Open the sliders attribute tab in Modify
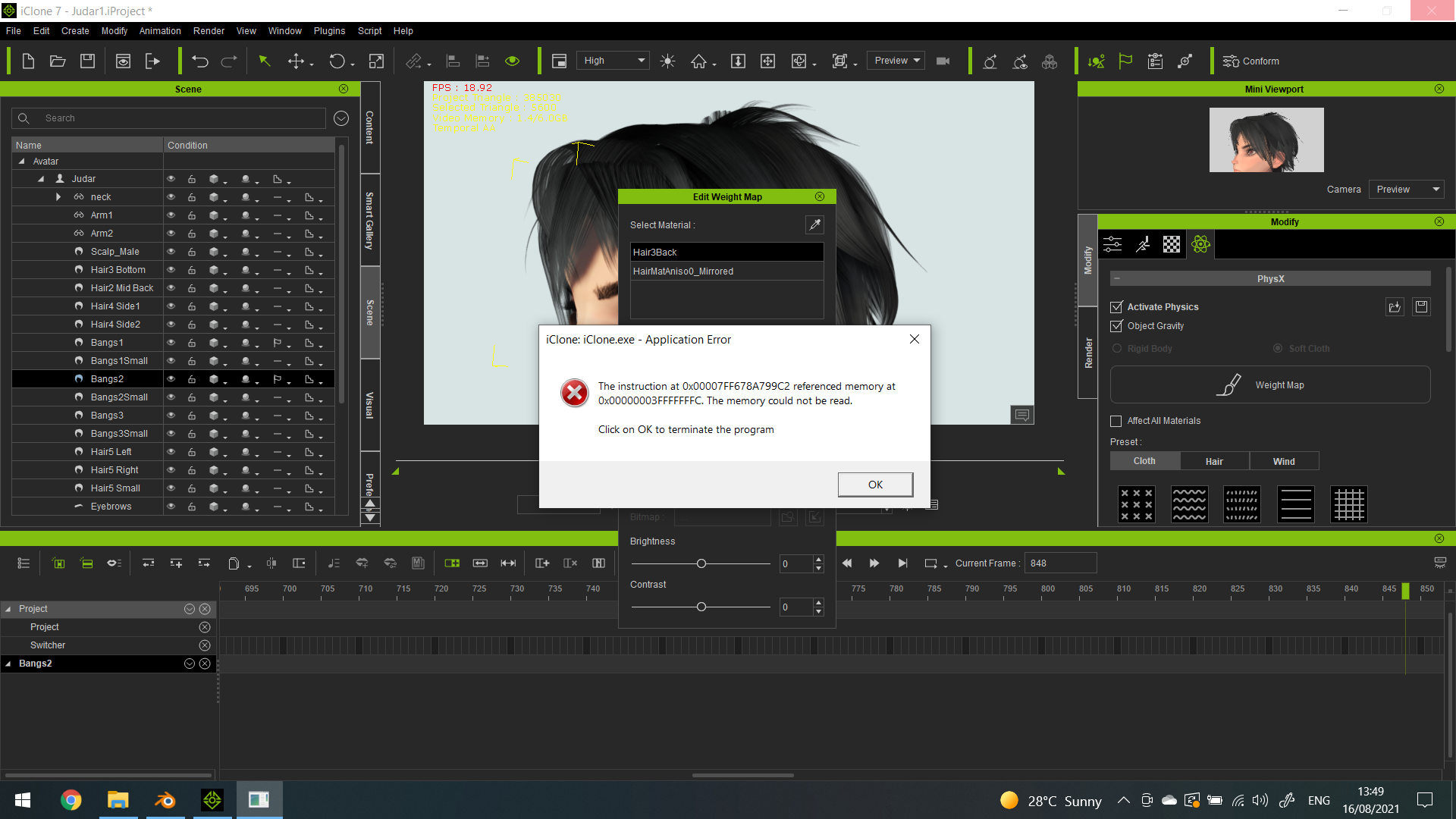Image resolution: width=1456 pixels, height=819 pixels. click(x=1112, y=244)
